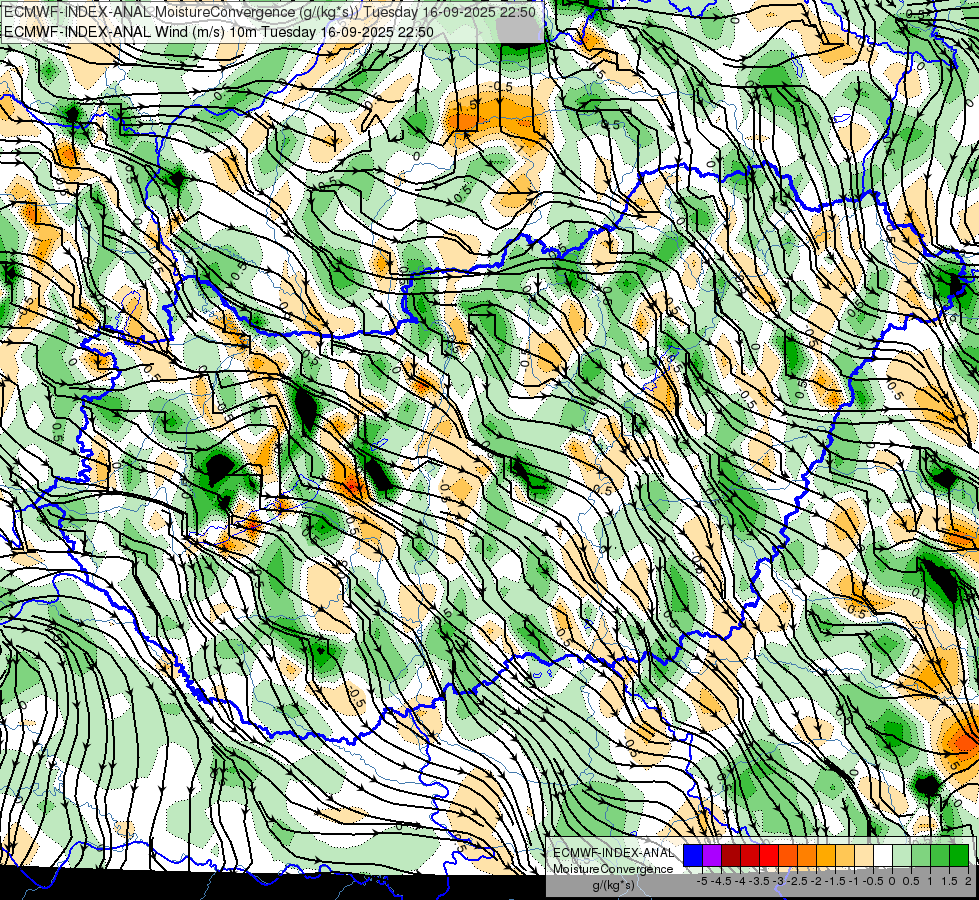The width and height of the screenshot is (979, 900).
Task: Click the MoistureConvergence title line at top
Action: pos(270,12)
